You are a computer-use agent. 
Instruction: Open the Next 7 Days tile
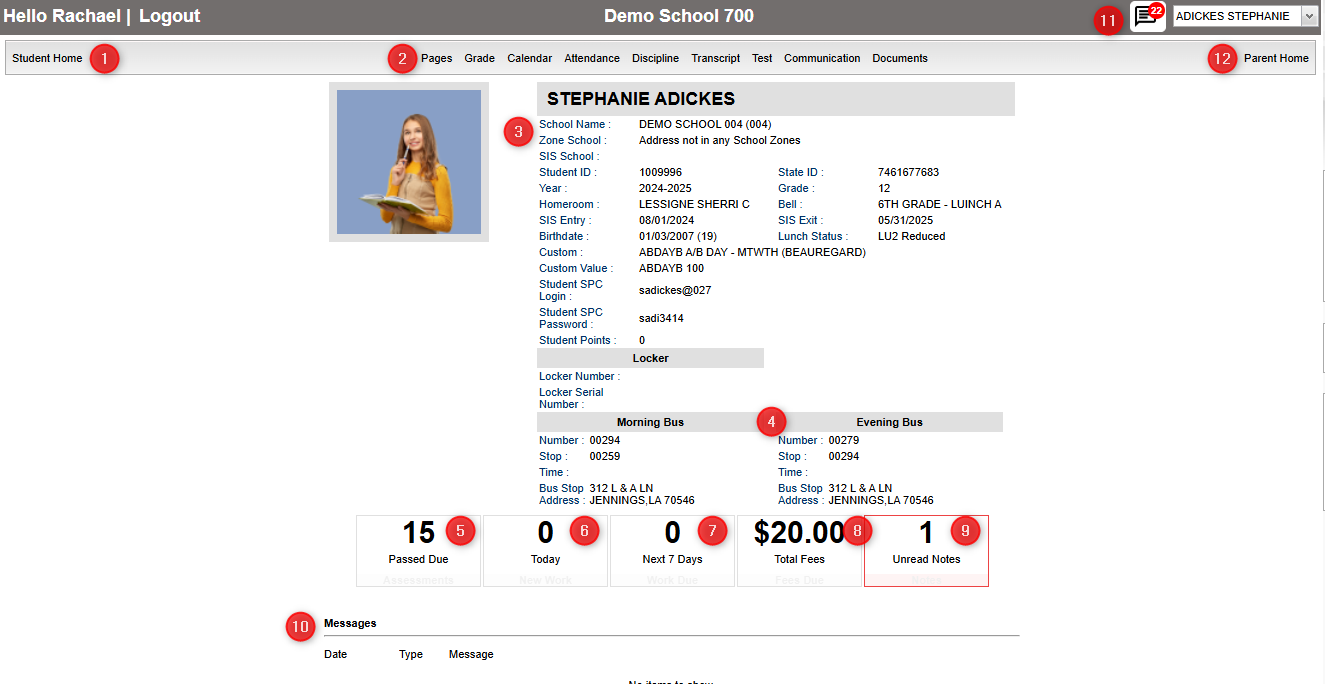(672, 551)
